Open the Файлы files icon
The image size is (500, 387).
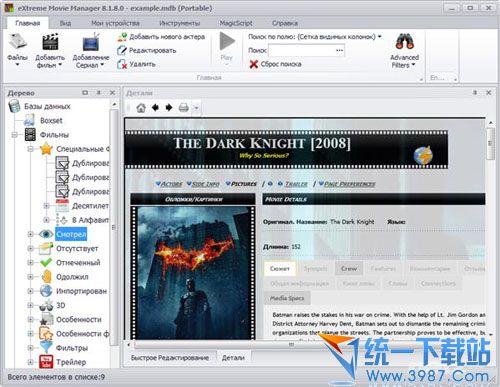coord(17,42)
